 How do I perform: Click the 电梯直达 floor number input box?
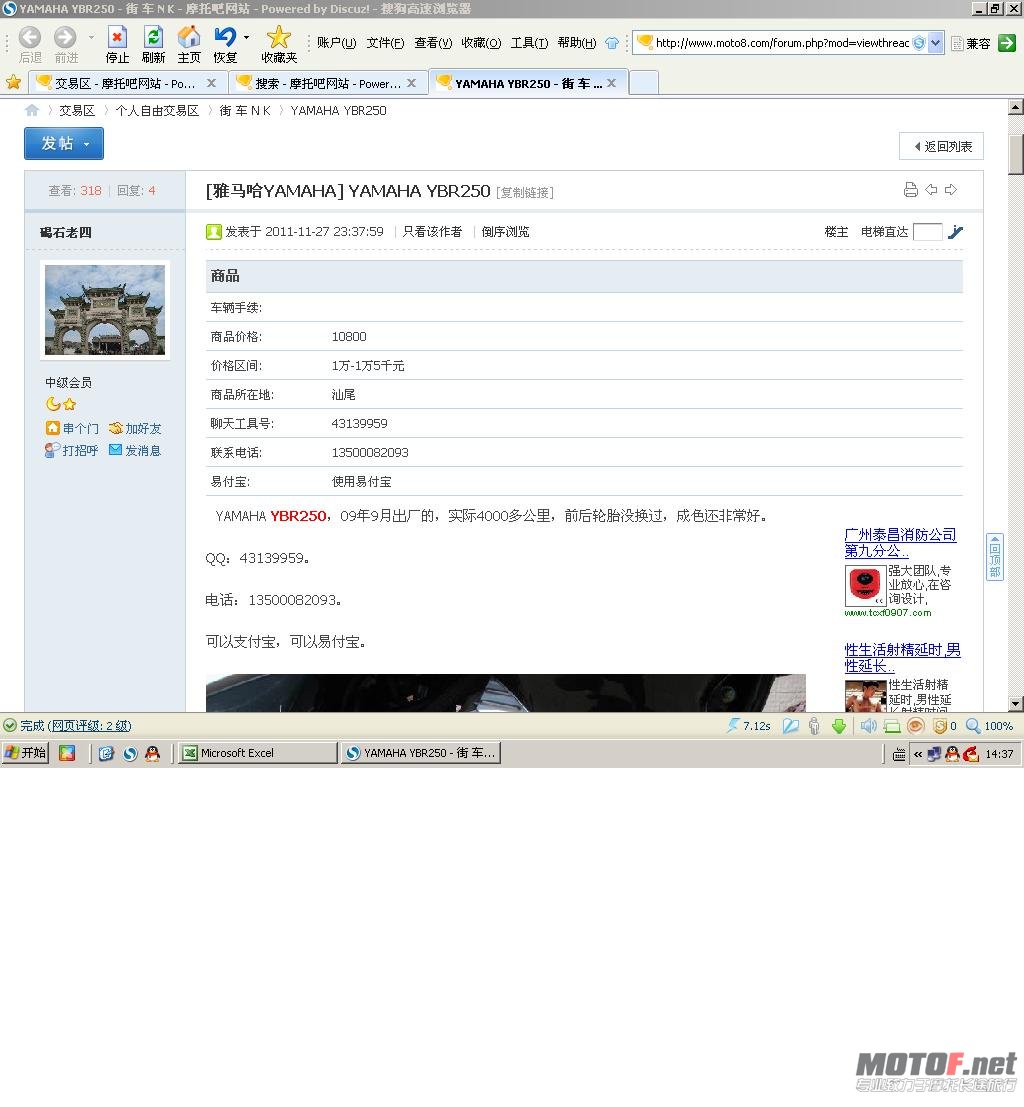click(927, 232)
